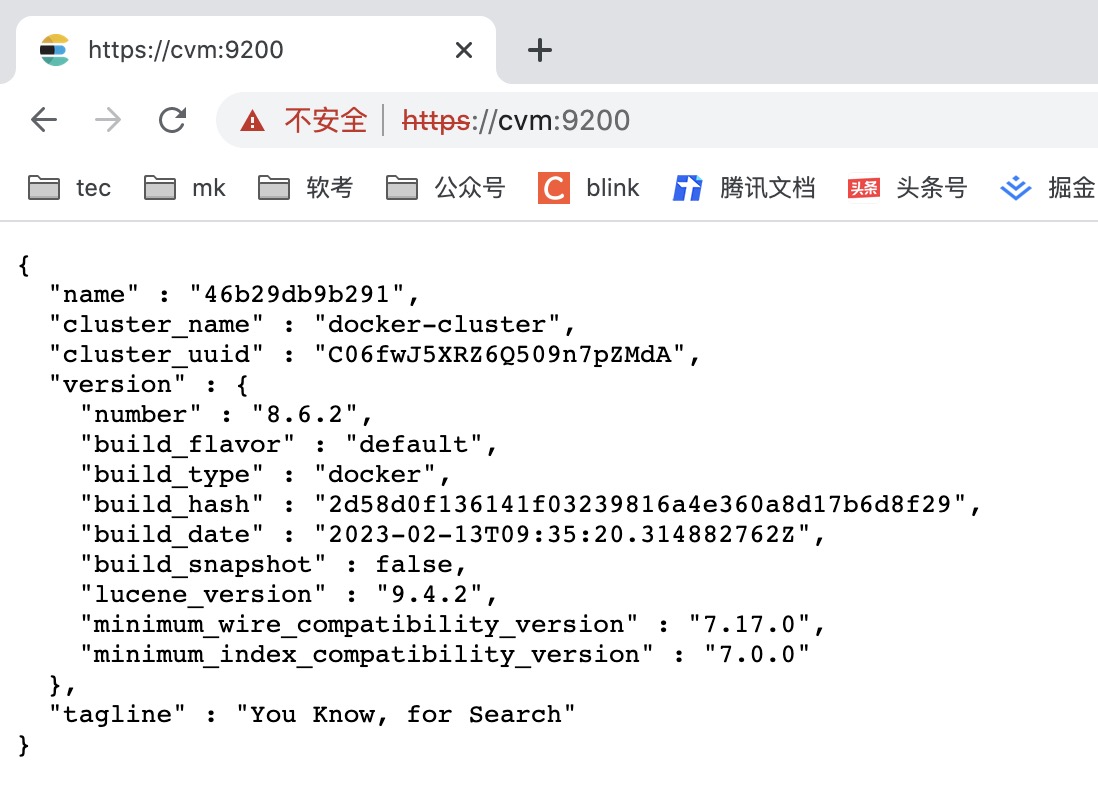This screenshot has height=790, width=1098.
Task: Close the https://cvm:9200 tab
Action: coord(464,50)
